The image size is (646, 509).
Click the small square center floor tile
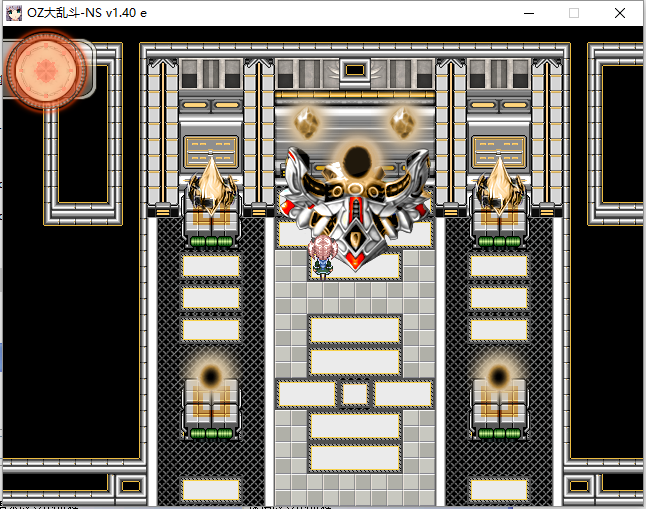(355, 394)
